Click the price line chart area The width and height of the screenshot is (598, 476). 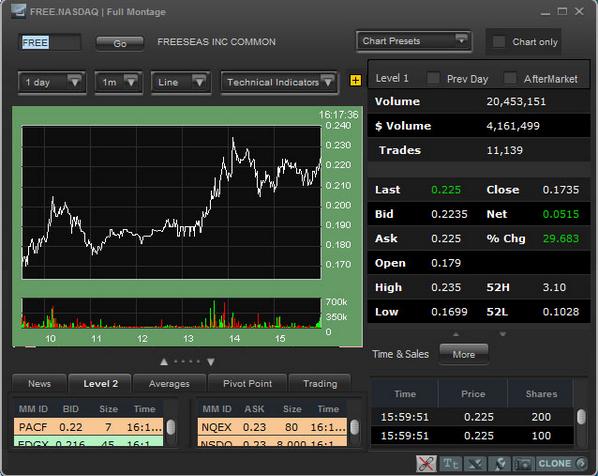pyautogui.click(x=172, y=203)
